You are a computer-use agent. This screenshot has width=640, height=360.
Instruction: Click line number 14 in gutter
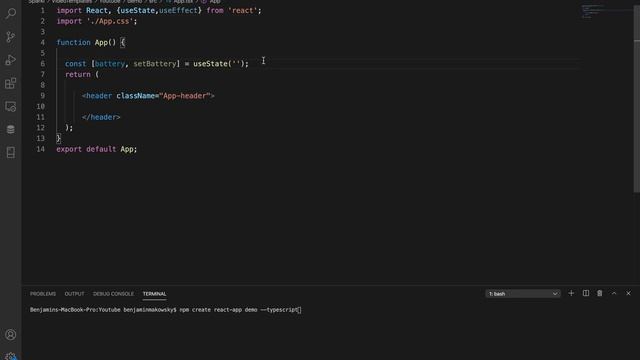40,149
